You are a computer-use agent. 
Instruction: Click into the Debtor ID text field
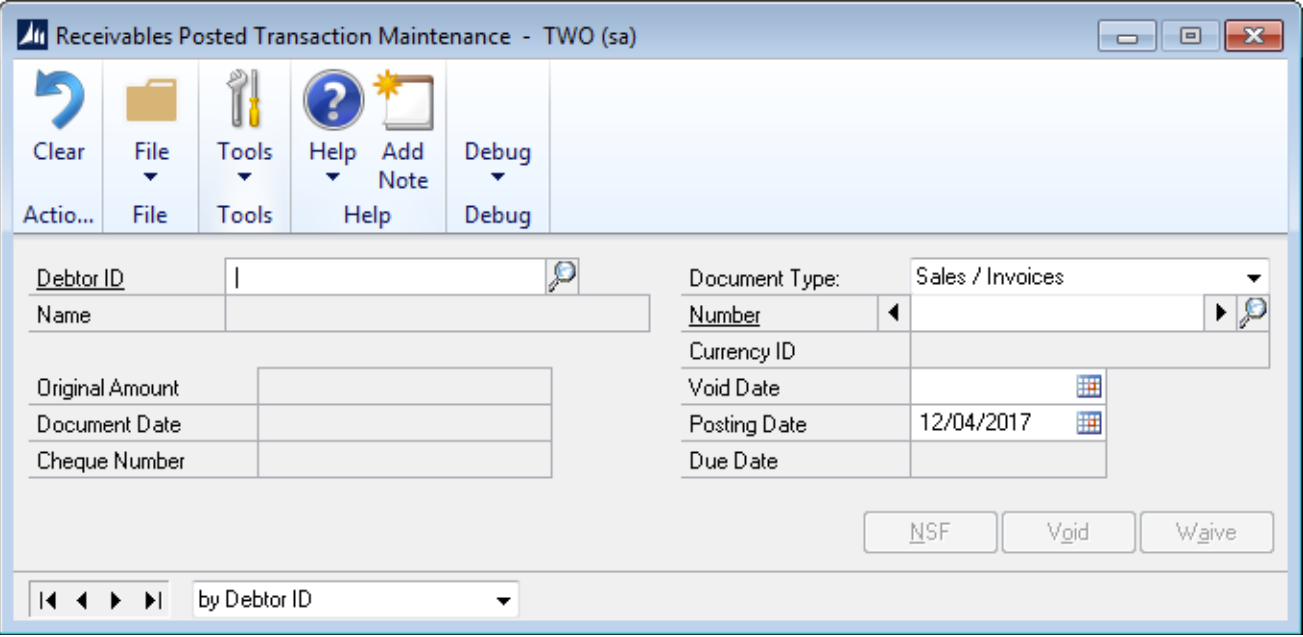tap(385, 278)
